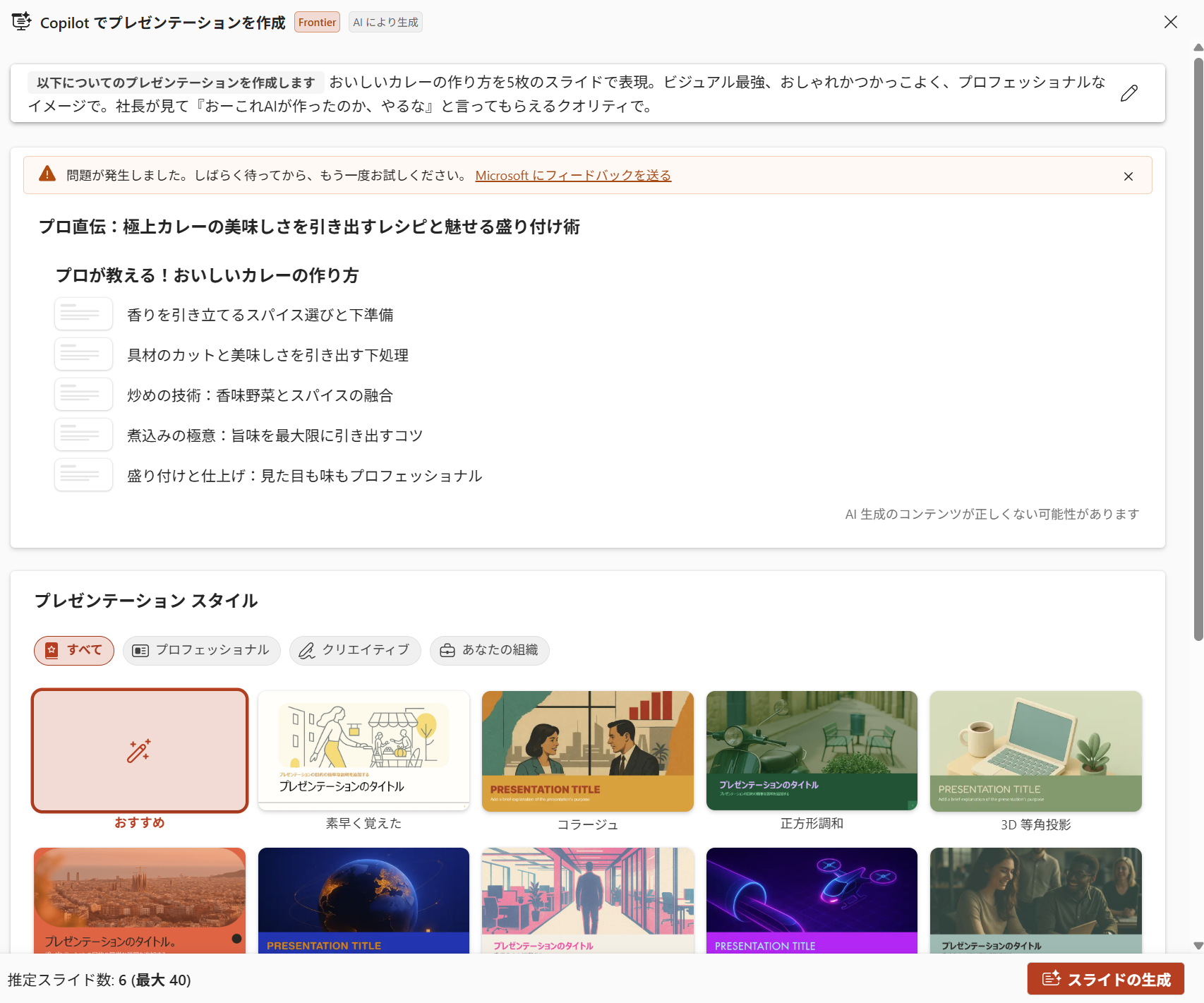The image size is (1204, 1003).
Task: Click the card icon on プロフェッショナル filter
Action: [x=142, y=650]
